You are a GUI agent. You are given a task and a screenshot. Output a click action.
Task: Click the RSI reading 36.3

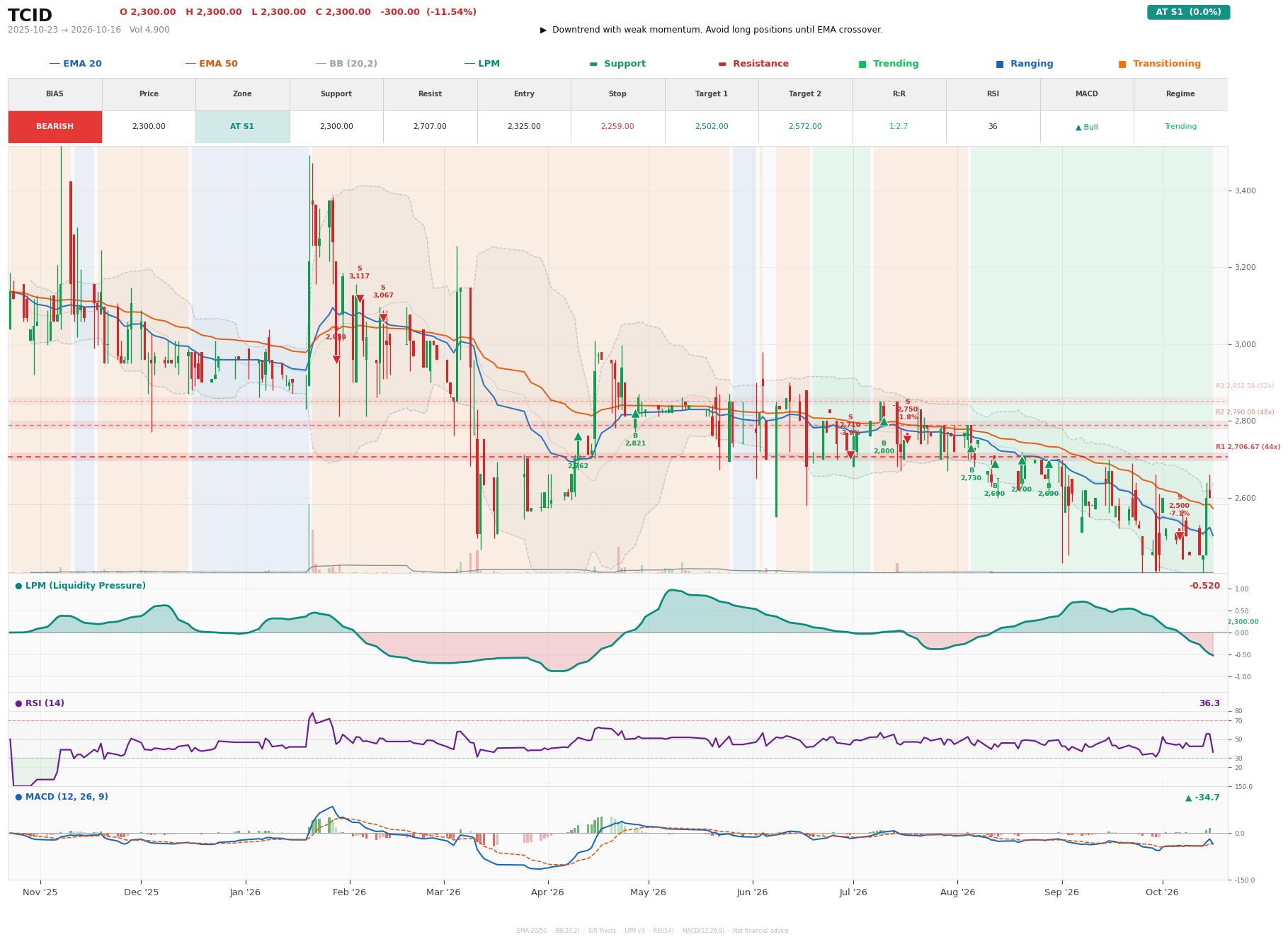1209,703
